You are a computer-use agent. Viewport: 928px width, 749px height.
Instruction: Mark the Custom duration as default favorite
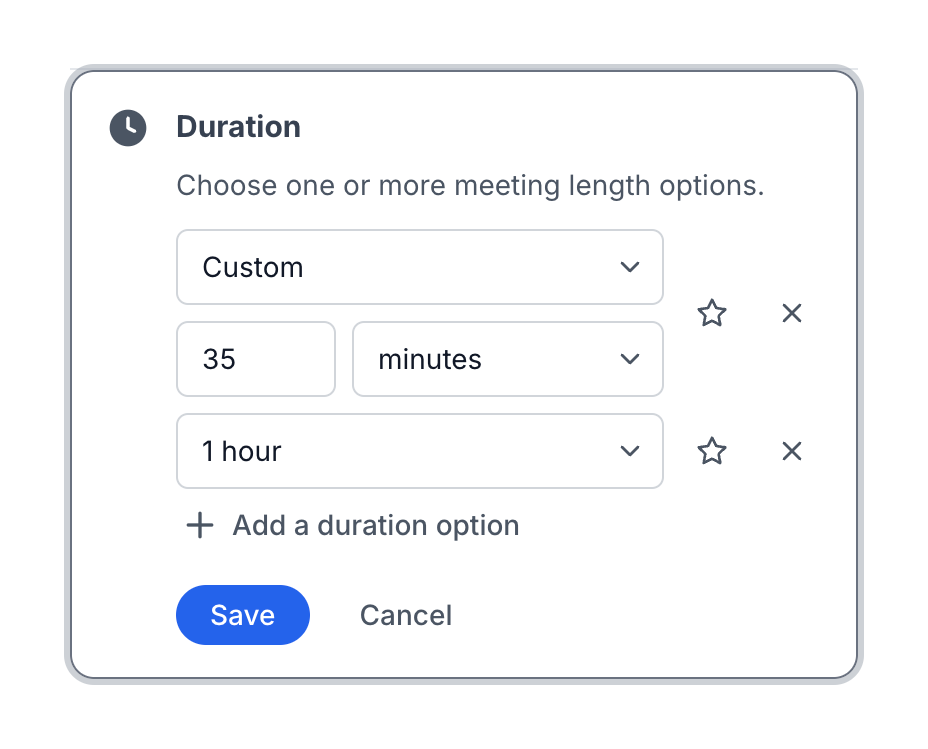coord(711,313)
